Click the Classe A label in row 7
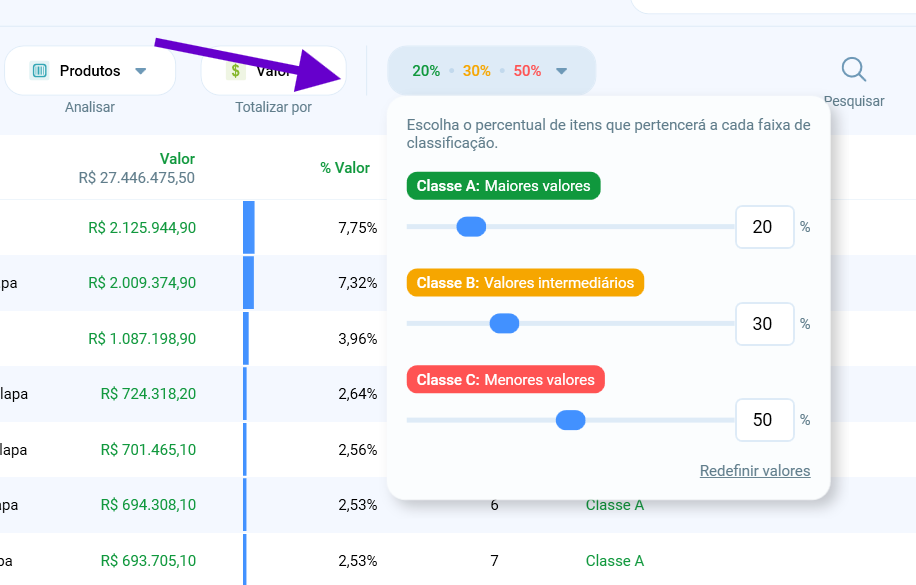The height and width of the screenshot is (585, 916). 615,561
